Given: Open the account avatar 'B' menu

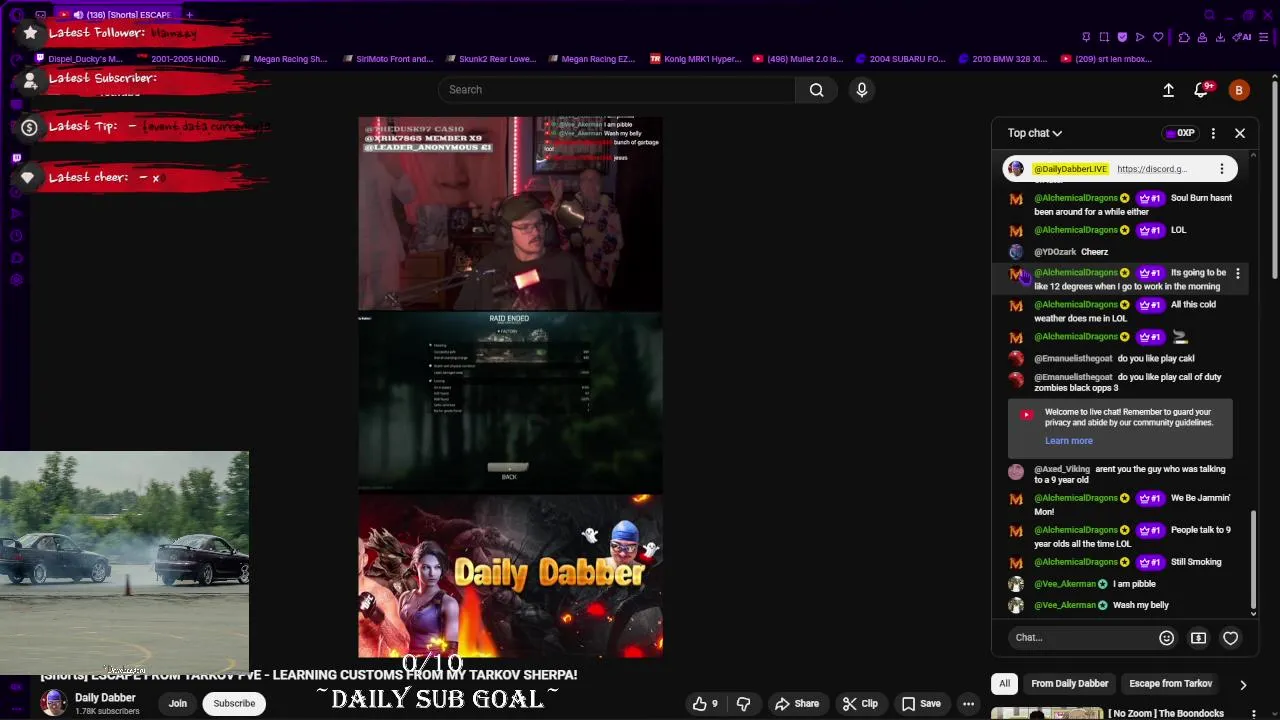Looking at the screenshot, I should pyautogui.click(x=1239, y=90).
